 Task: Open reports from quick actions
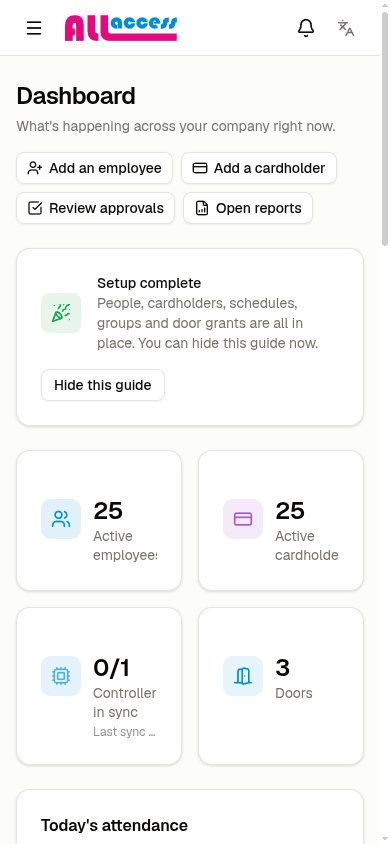pyautogui.click(x=248, y=208)
